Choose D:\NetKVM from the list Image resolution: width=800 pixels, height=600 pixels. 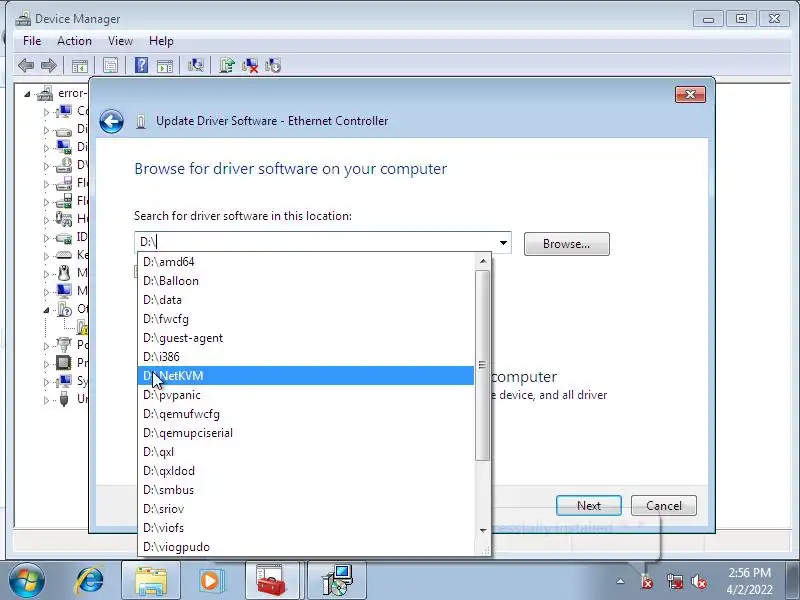click(306, 376)
